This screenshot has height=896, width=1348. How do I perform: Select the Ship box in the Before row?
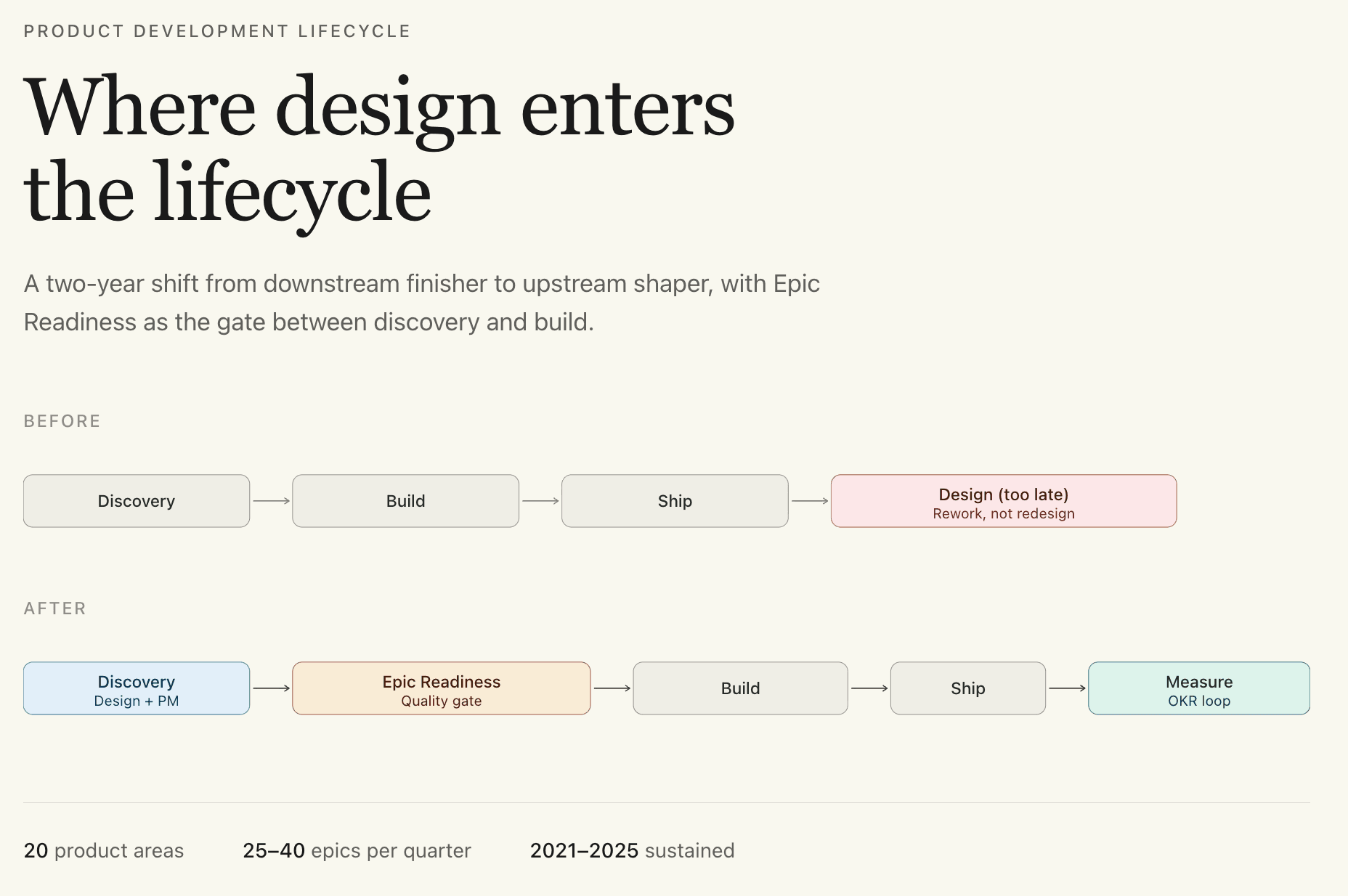(675, 501)
